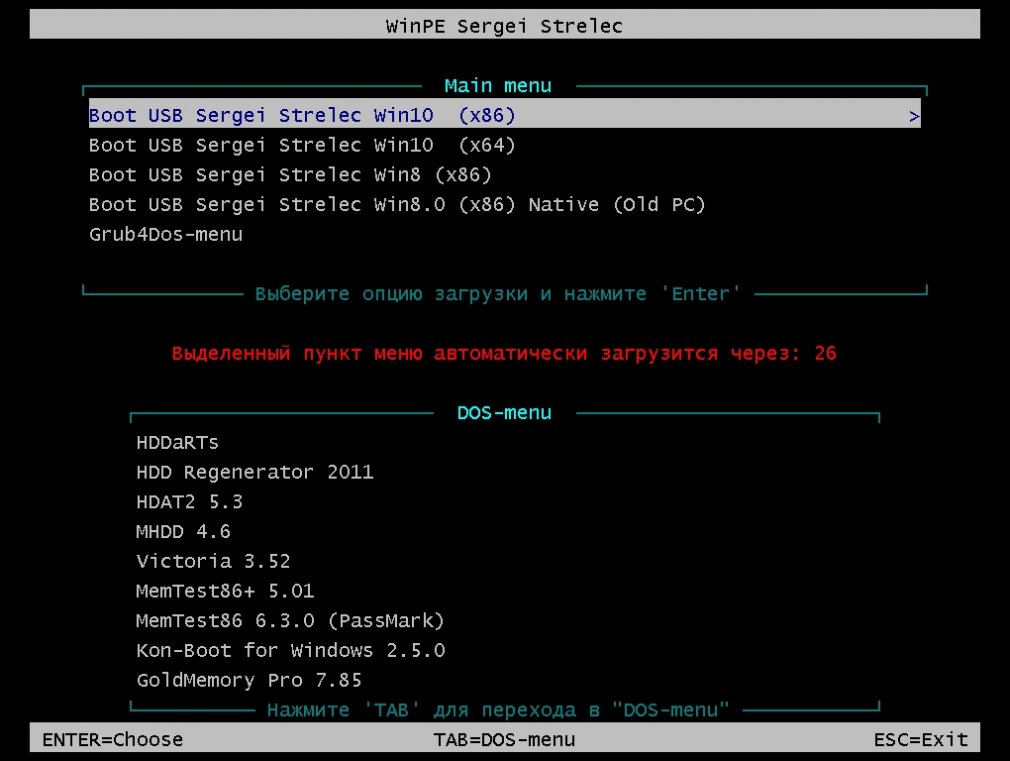Open the Grub4Dos-menu entry
This screenshot has width=1010, height=761.
[166, 234]
